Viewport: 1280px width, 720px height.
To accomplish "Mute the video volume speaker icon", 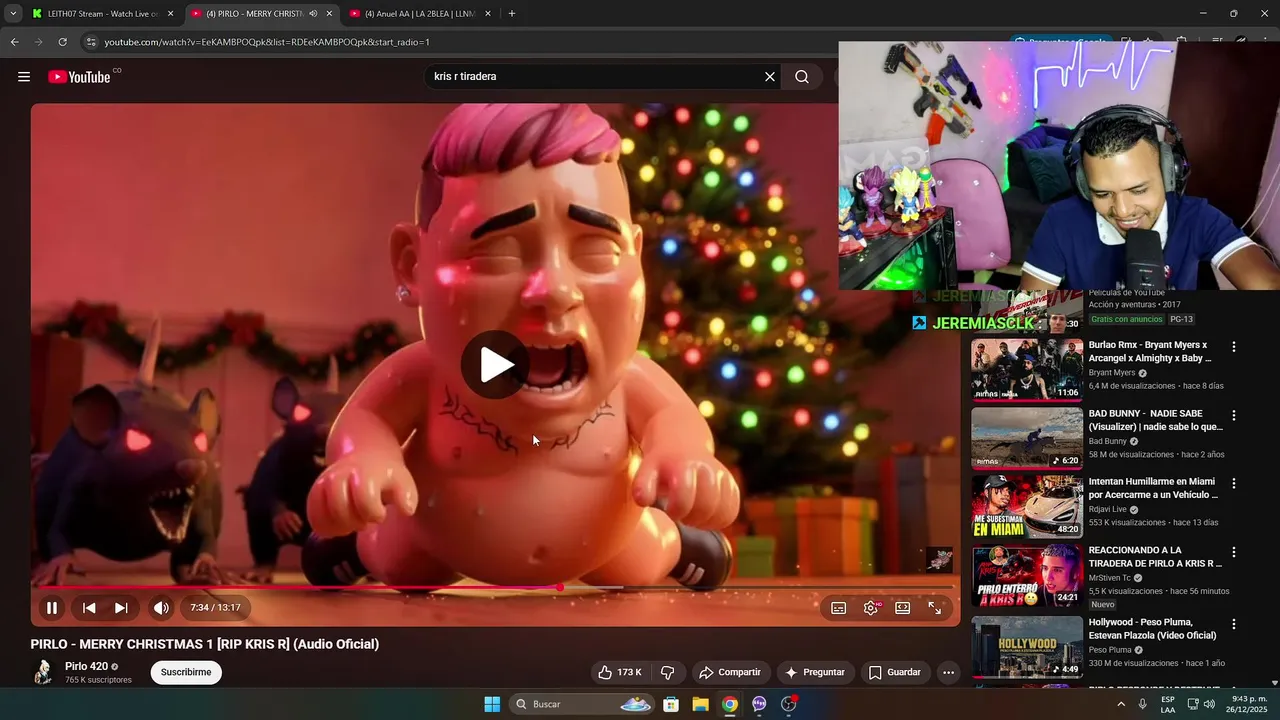I will [x=161, y=607].
